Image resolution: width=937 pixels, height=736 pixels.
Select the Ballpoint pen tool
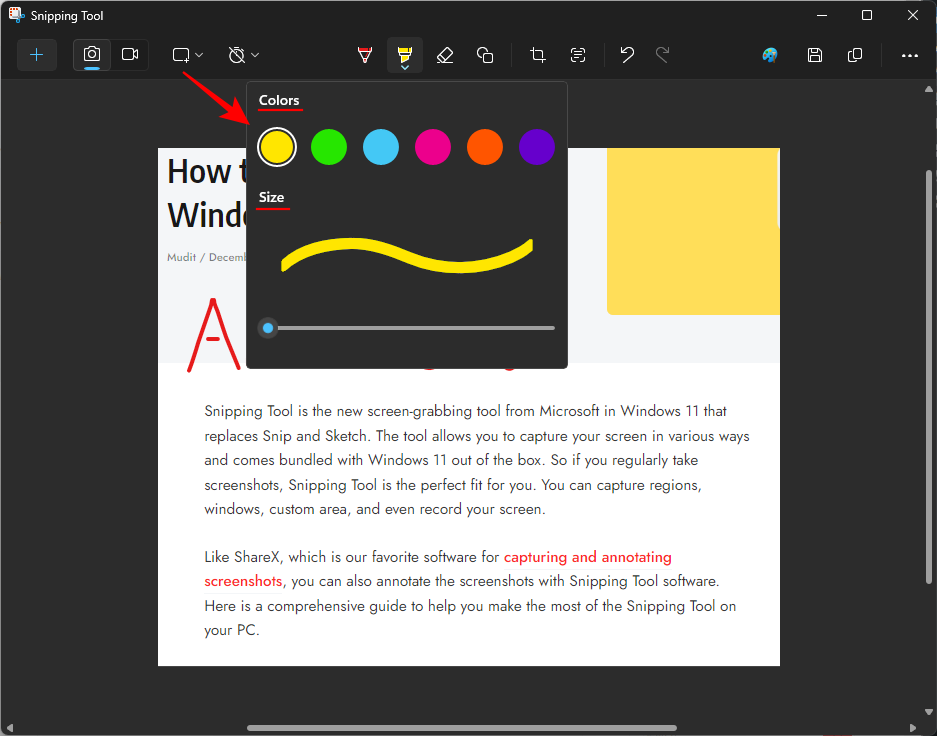point(365,55)
